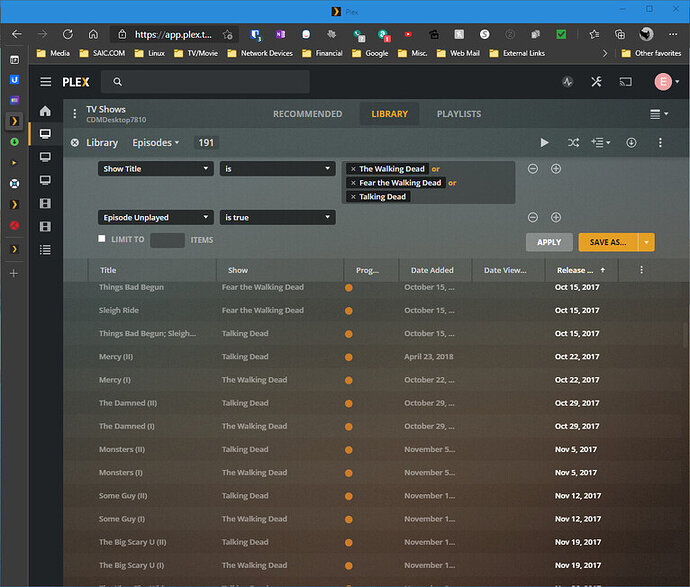Remove the Episode Unplayed filter row
The width and height of the screenshot is (690, 587).
click(533, 217)
